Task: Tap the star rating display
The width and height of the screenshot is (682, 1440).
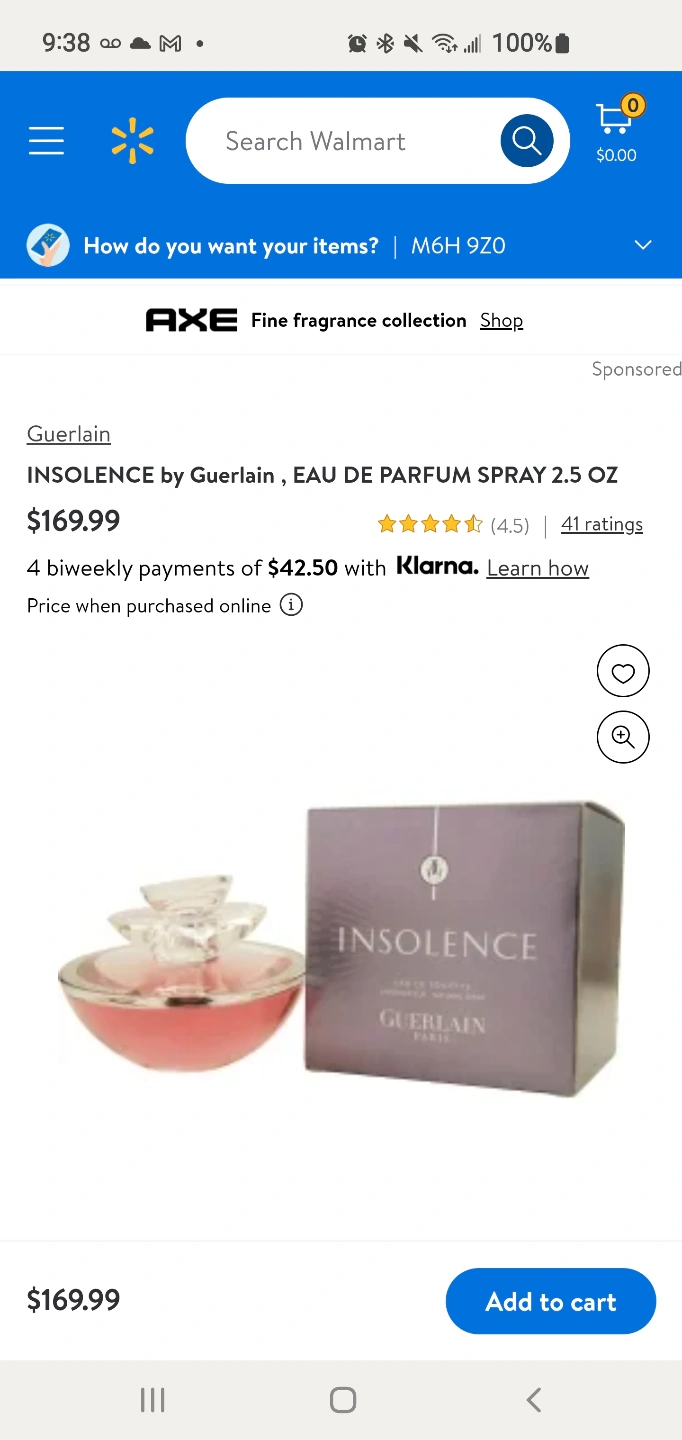Action: pyautogui.click(x=430, y=524)
